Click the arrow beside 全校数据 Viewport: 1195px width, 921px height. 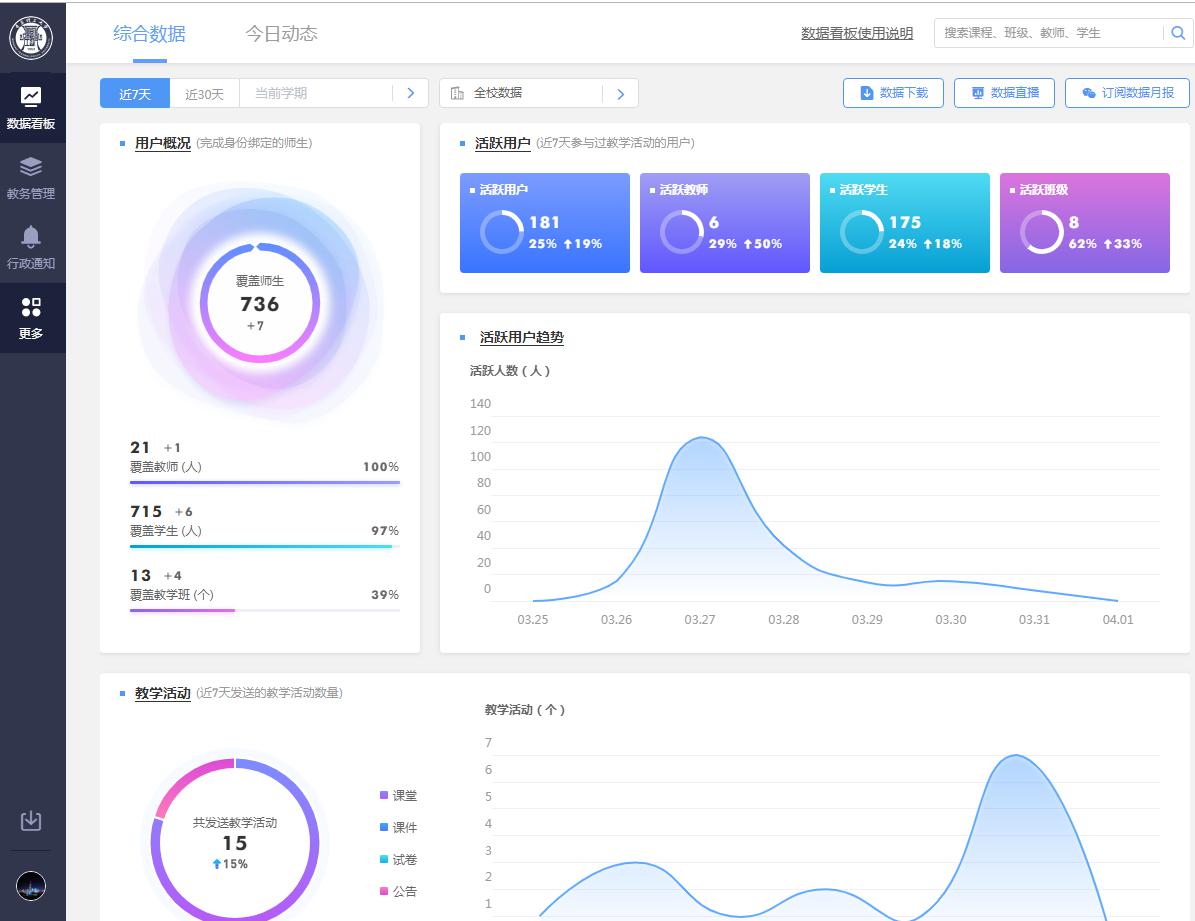[620, 94]
